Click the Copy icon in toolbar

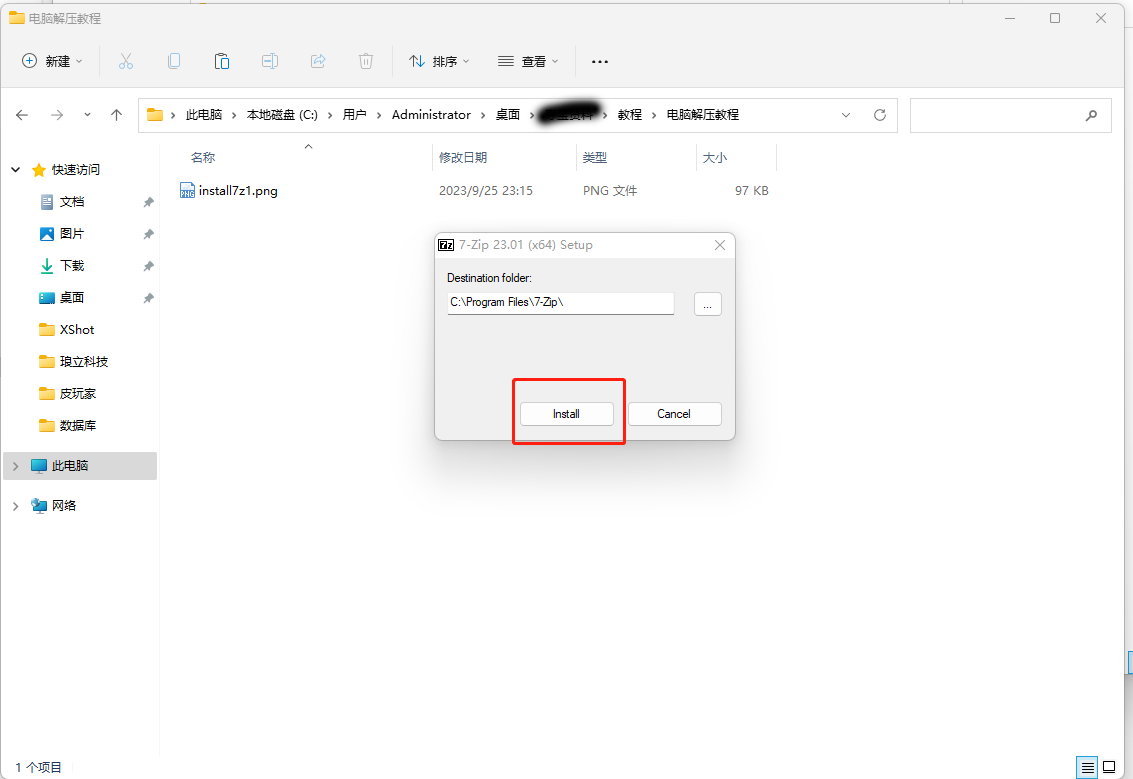(174, 61)
